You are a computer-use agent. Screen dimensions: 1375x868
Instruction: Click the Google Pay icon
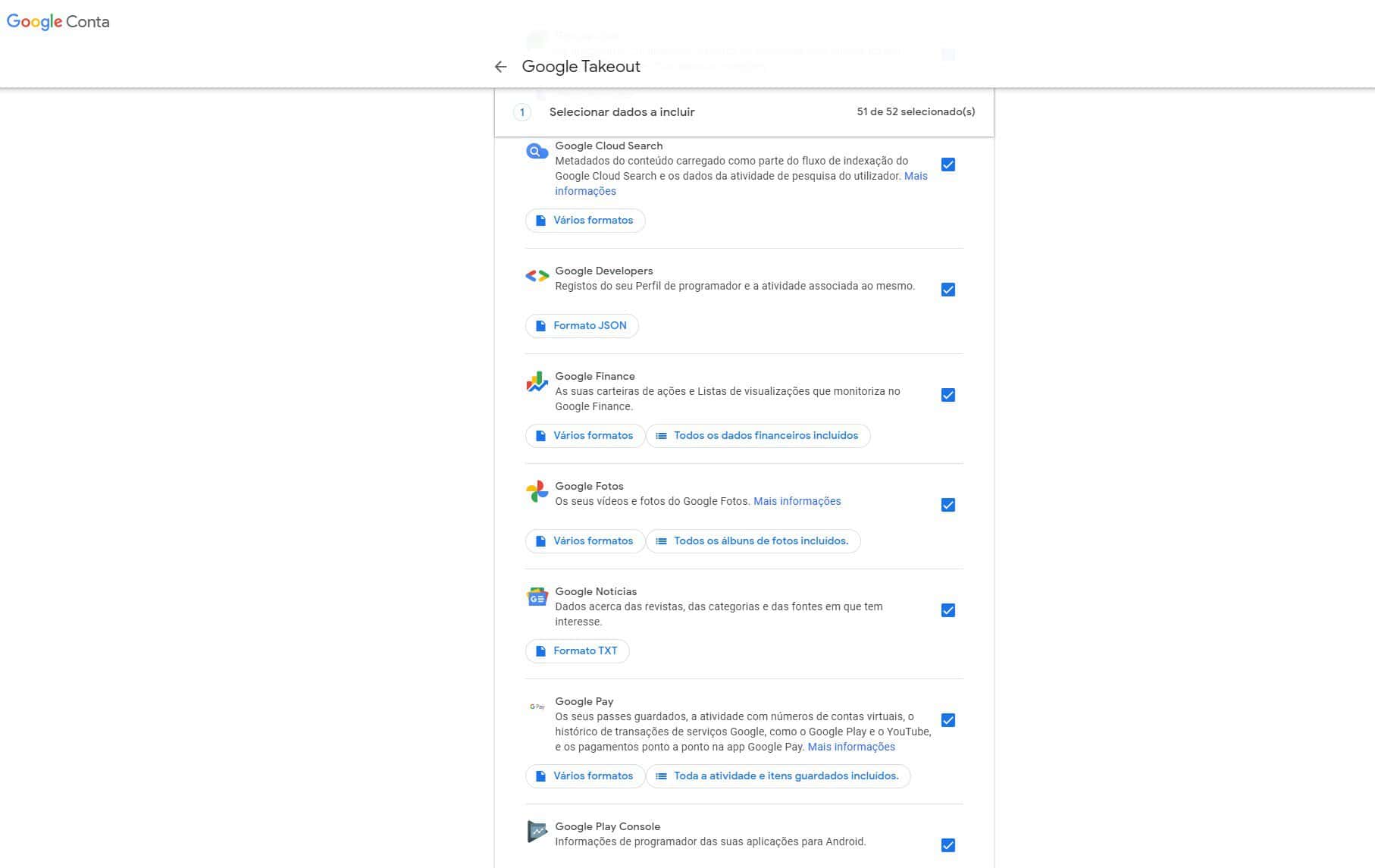[537, 707]
